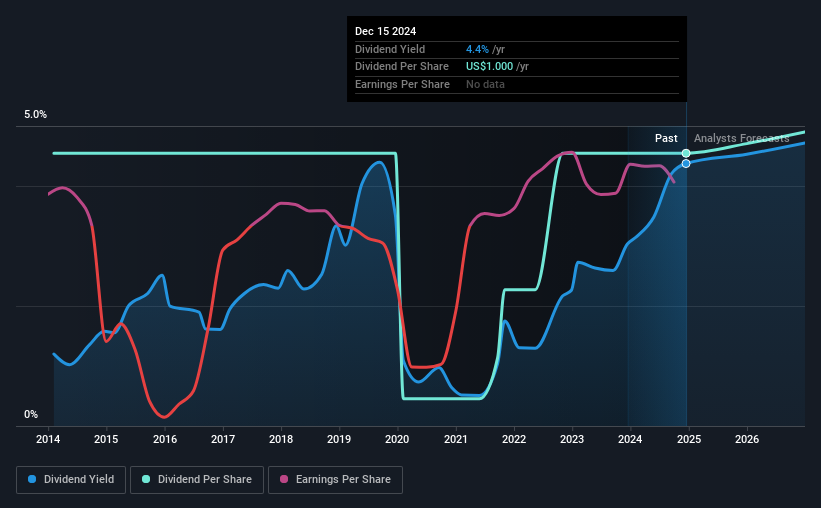
Task: Toggle the Earnings Per Share legend button
Action: [335, 480]
